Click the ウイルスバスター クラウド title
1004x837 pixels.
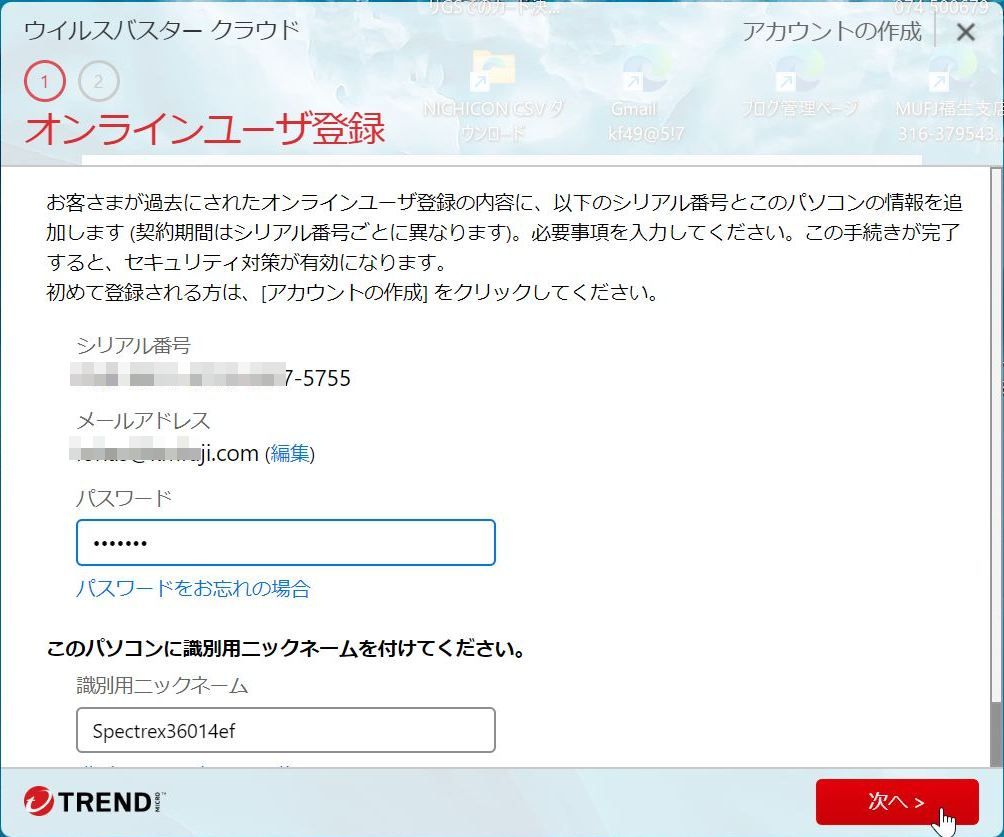(161, 30)
